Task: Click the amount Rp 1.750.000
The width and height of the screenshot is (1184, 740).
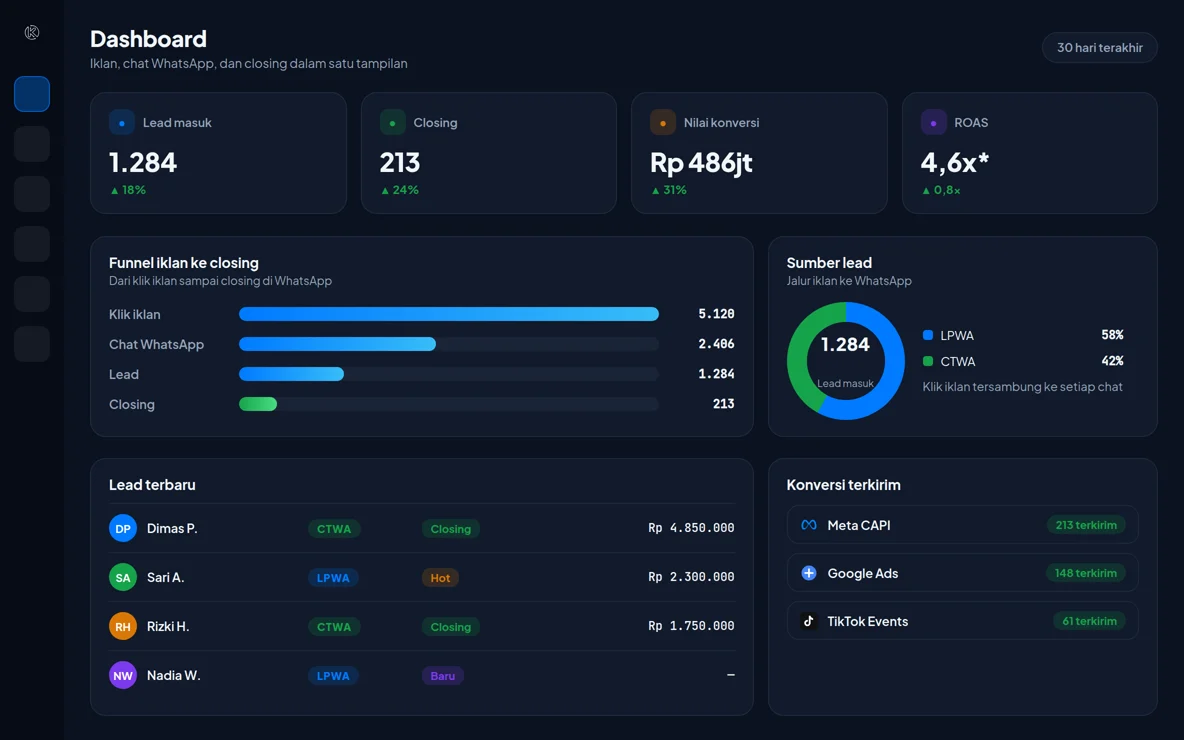Action: (x=691, y=626)
